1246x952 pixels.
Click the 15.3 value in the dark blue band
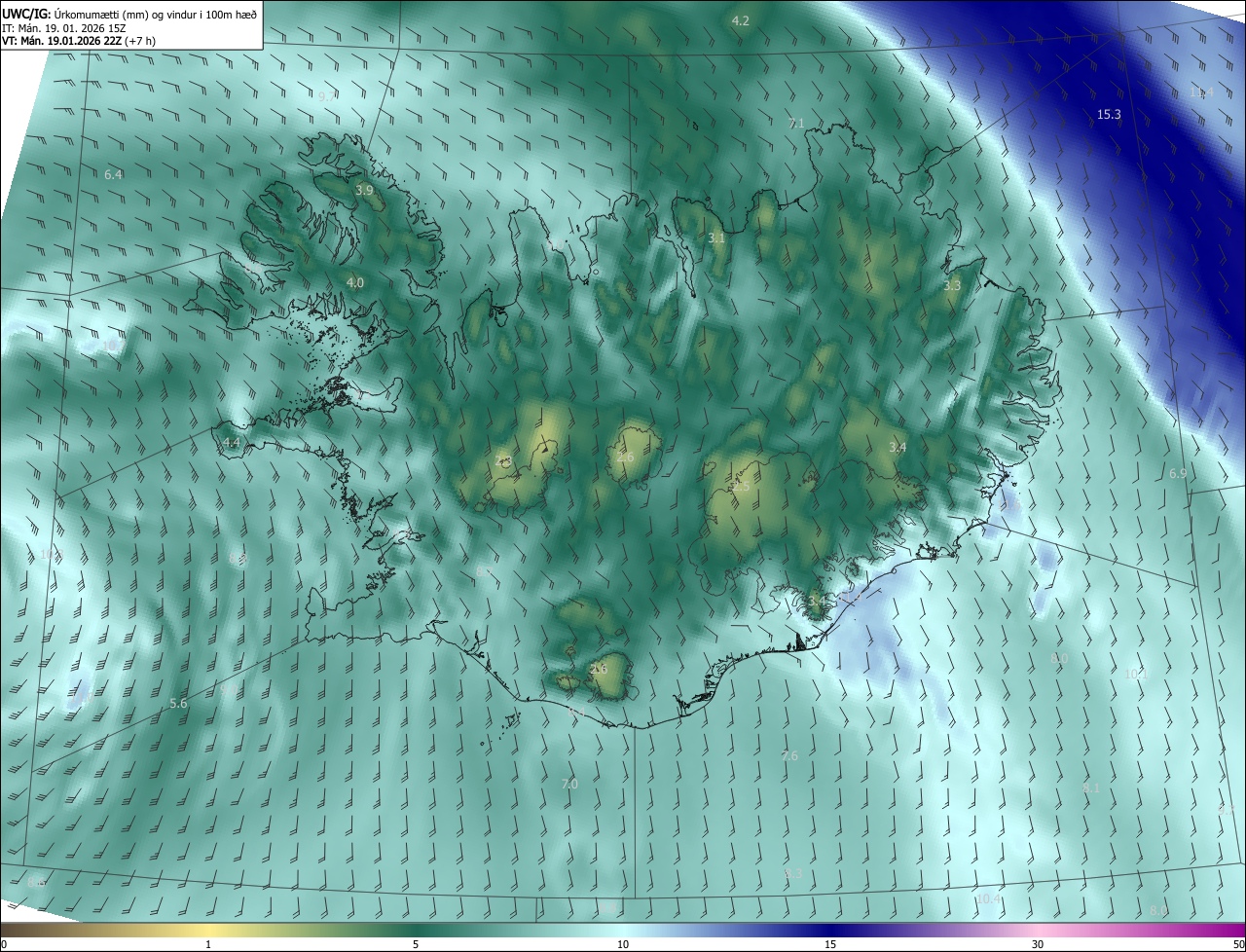point(1109,114)
